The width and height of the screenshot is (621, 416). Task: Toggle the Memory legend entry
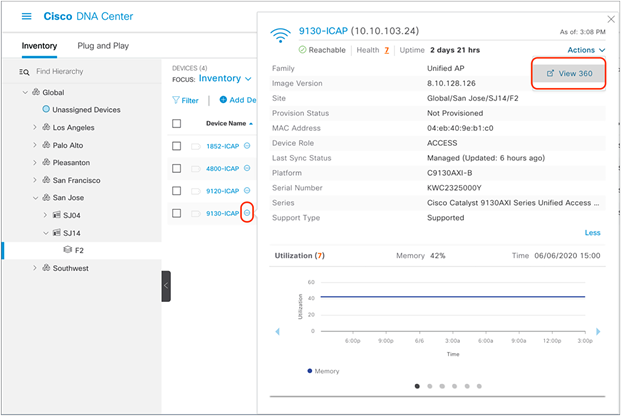point(324,371)
